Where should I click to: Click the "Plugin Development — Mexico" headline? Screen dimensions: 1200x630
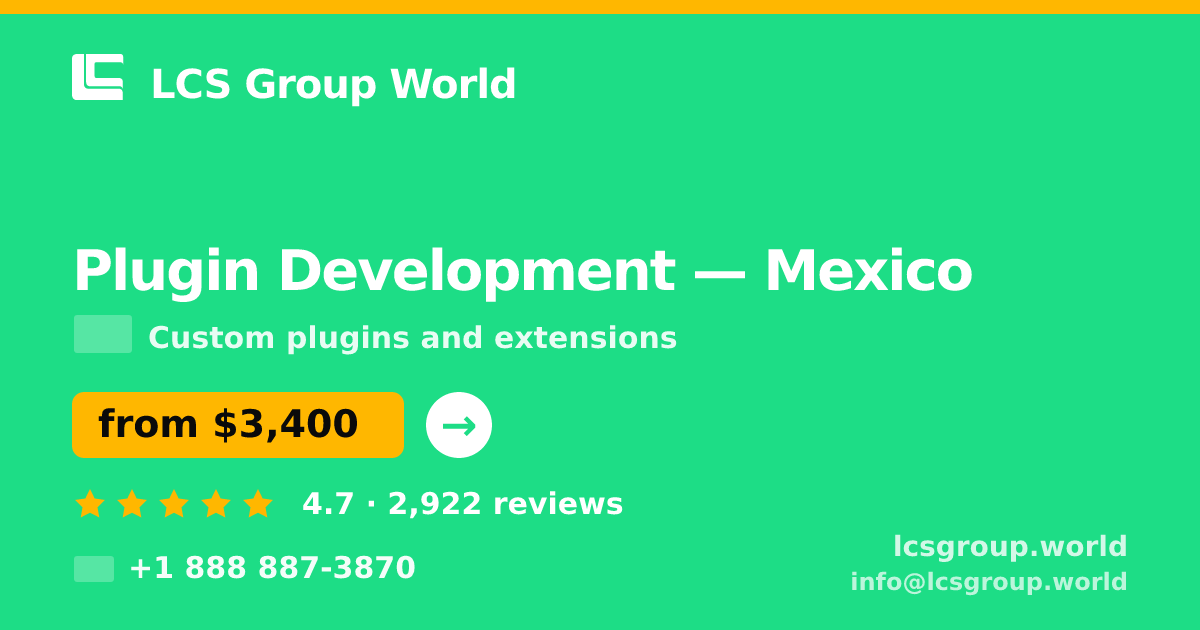click(522, 271)
